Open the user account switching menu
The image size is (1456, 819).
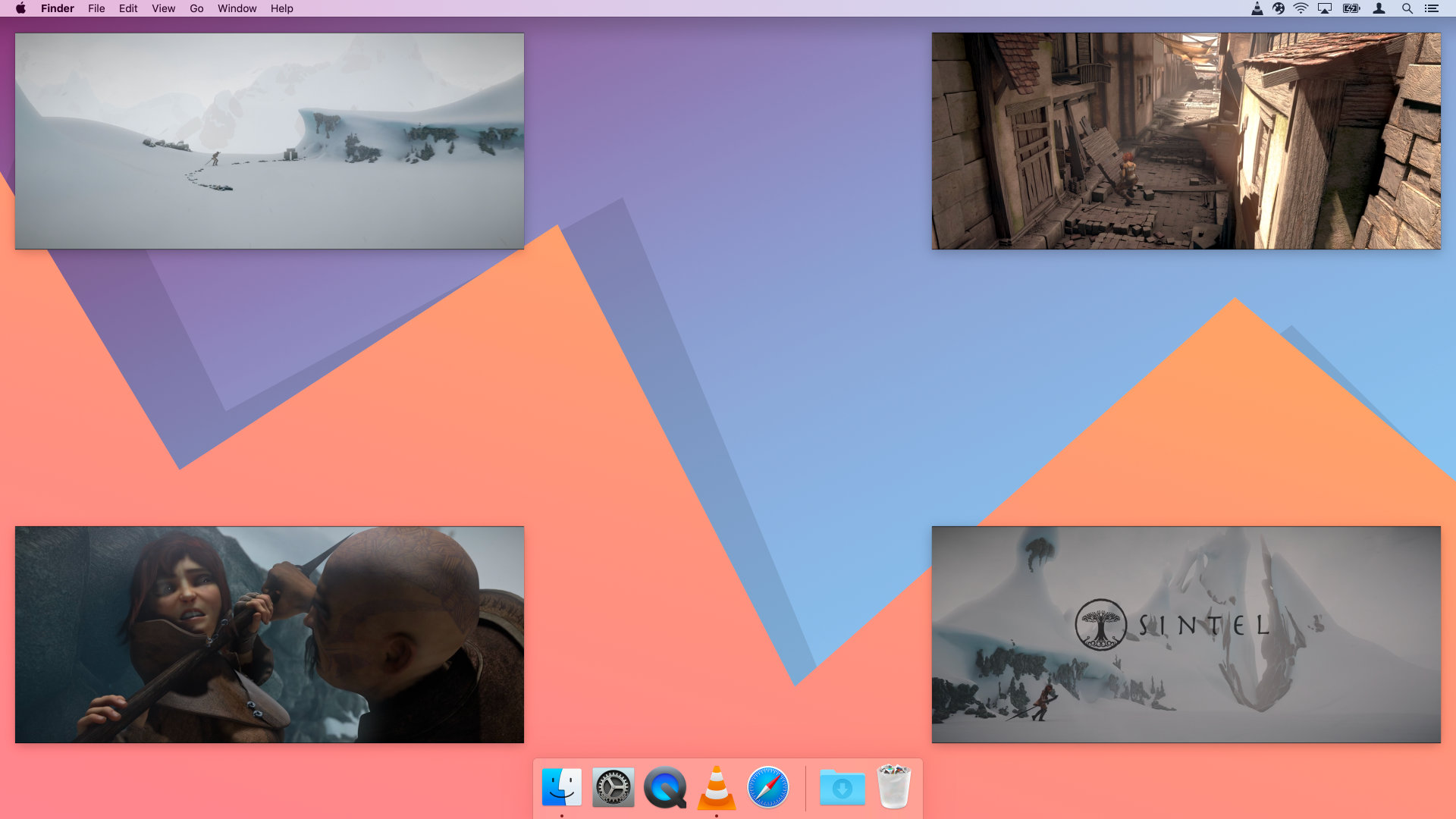coord(1379,8)
